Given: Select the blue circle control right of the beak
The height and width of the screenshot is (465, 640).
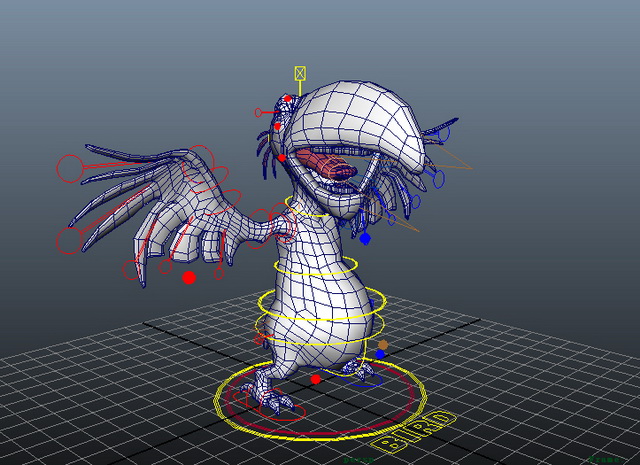Looking at the screenshot, I should pos(438,179).
